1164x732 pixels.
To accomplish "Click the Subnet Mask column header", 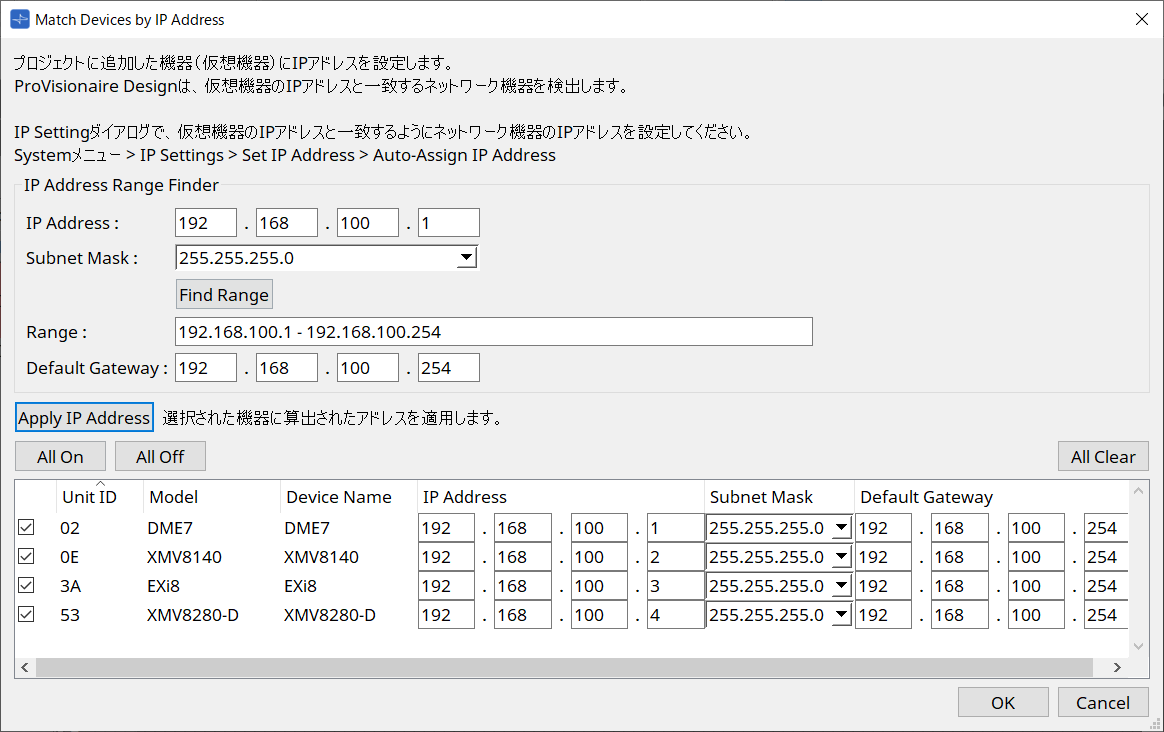I will (779, 497).
